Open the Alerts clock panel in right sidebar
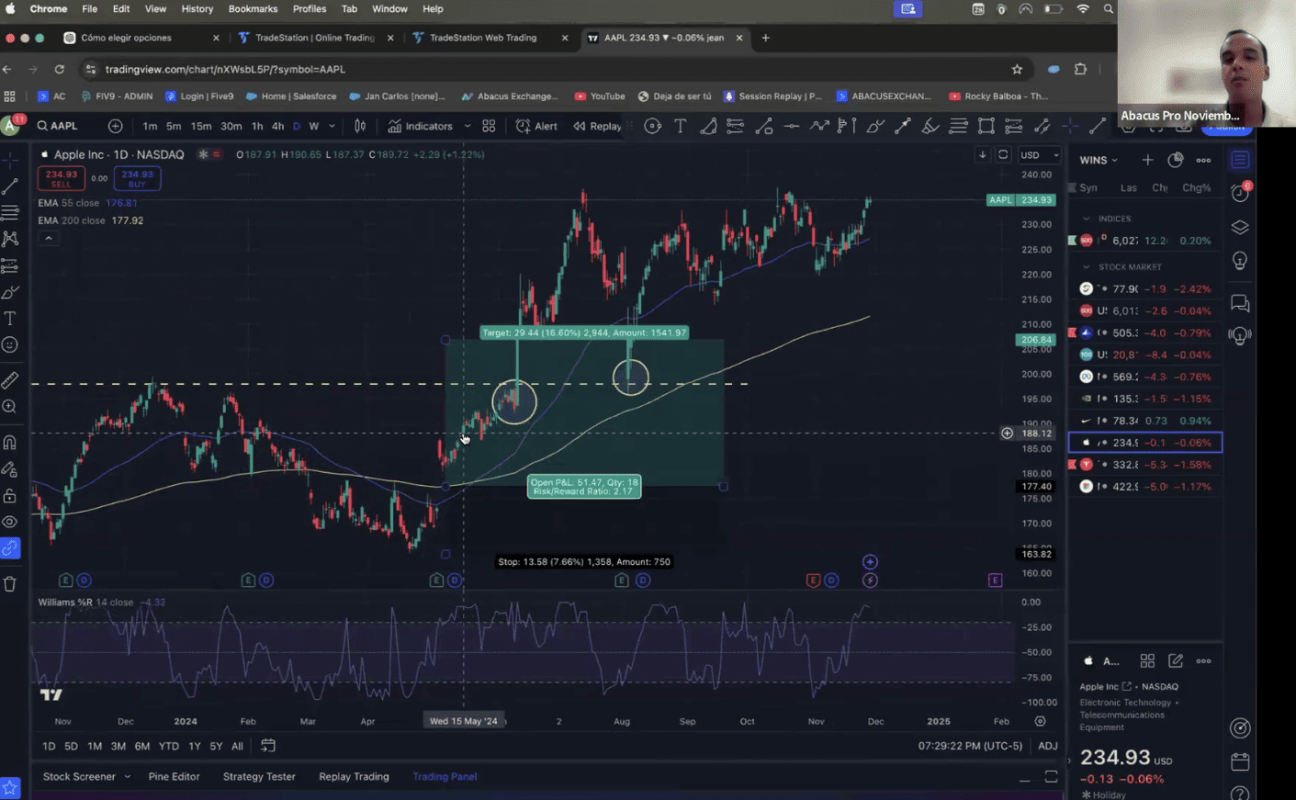This screenshot has height=800, width=1296. pyautogui.click(x=1240, y=193)
